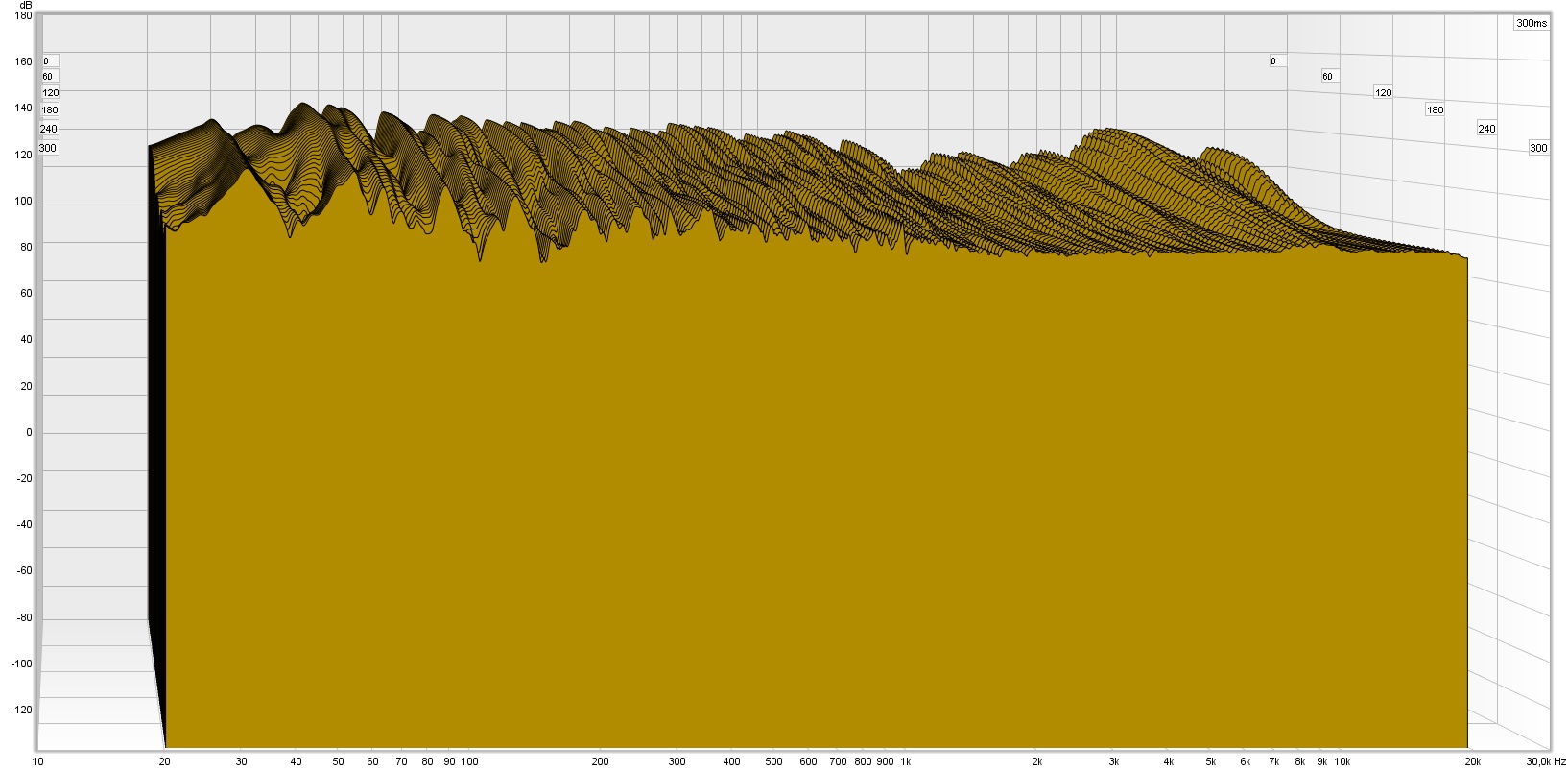Click the 30,0k Hz axis end label
Viewport: 1568px width, 771px height.
pos(1545,762)
